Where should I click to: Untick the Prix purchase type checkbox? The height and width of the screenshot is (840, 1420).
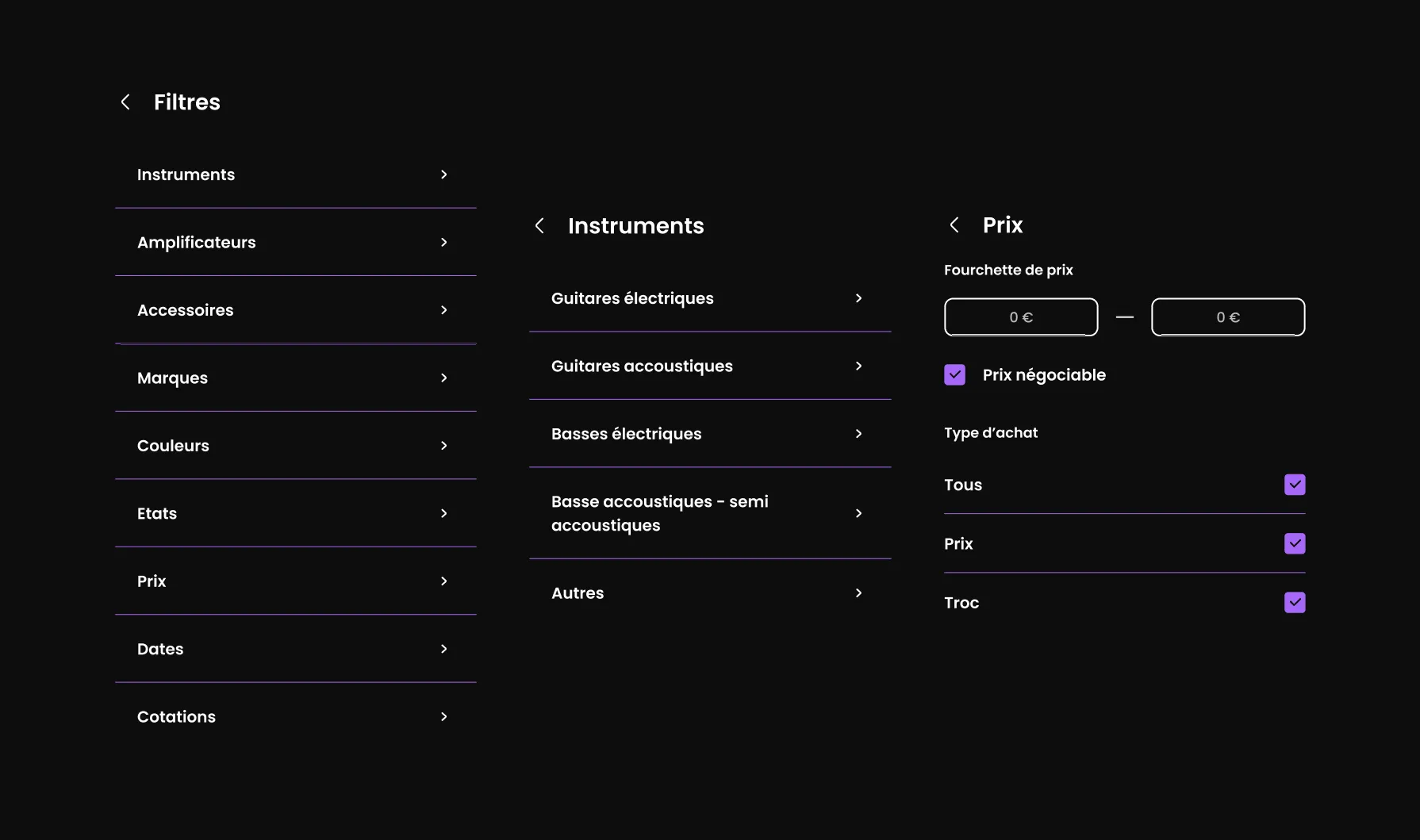coord(1295,543)
